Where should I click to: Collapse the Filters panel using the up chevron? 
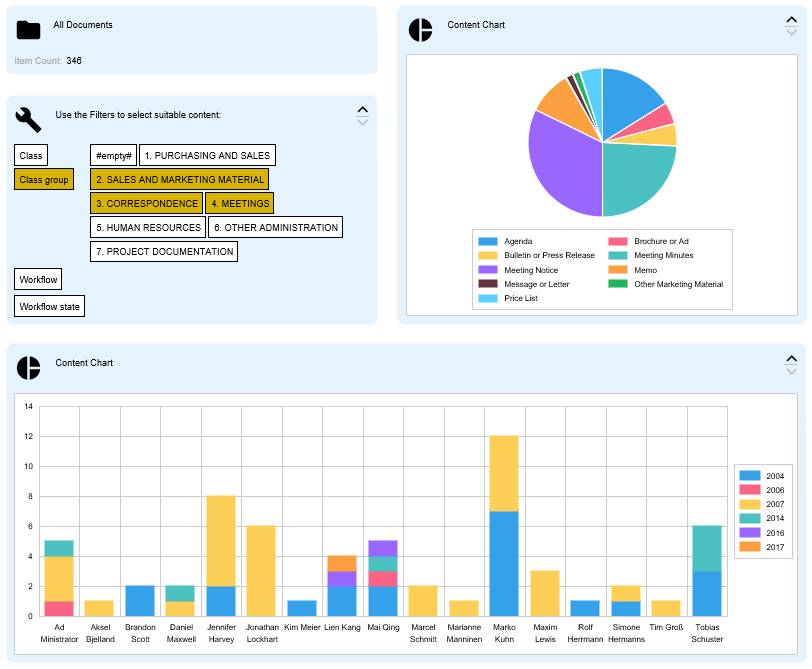tap(363, 110)
